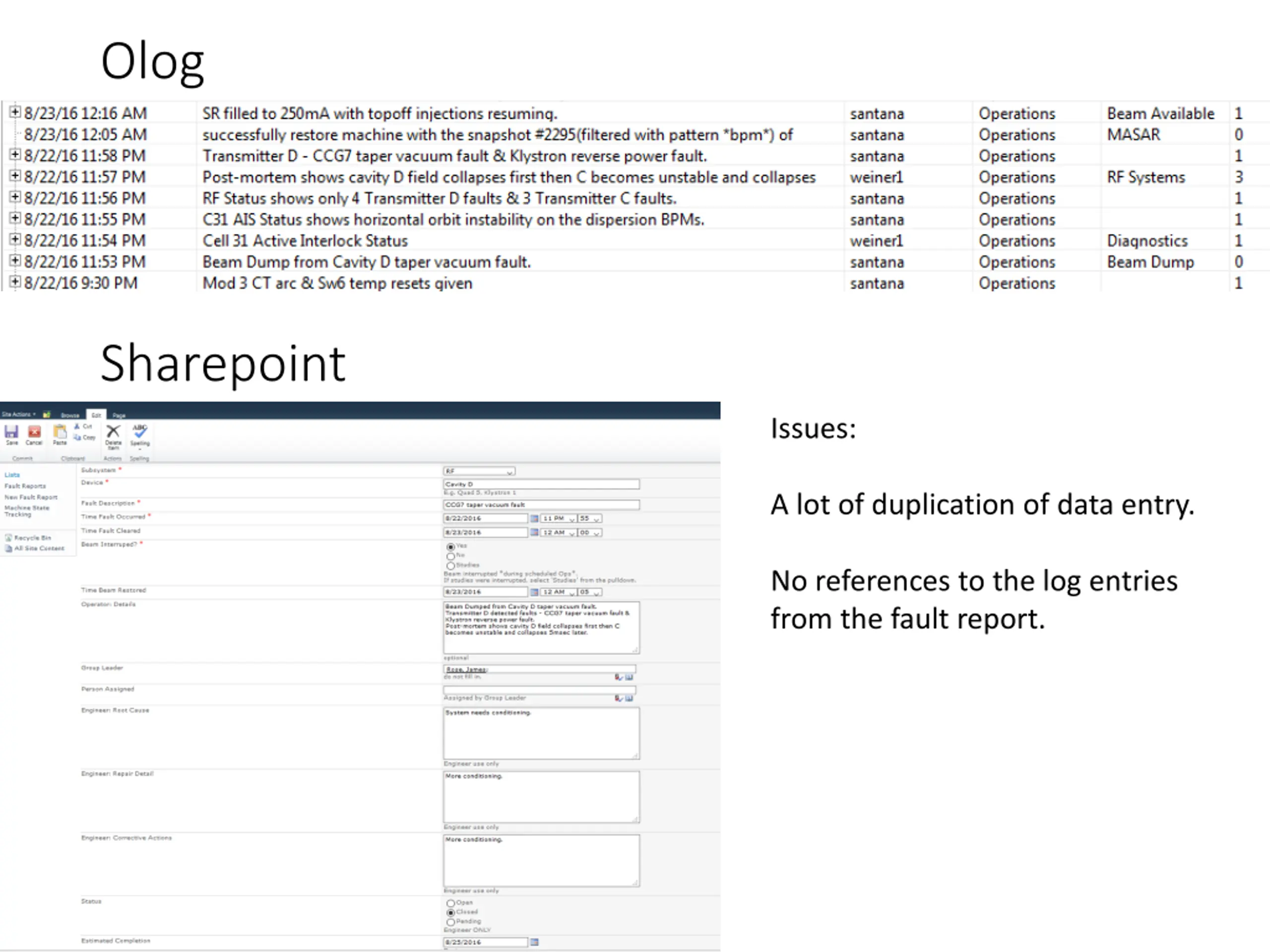The image size is (1270, 952).
Task: Click the 'RF Systems' cell in Olog table
Action: pos(1146,178)
